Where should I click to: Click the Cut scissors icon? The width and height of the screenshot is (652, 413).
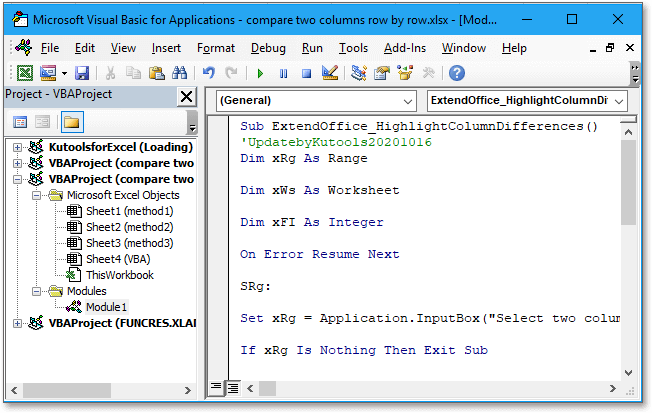(110, 73)
